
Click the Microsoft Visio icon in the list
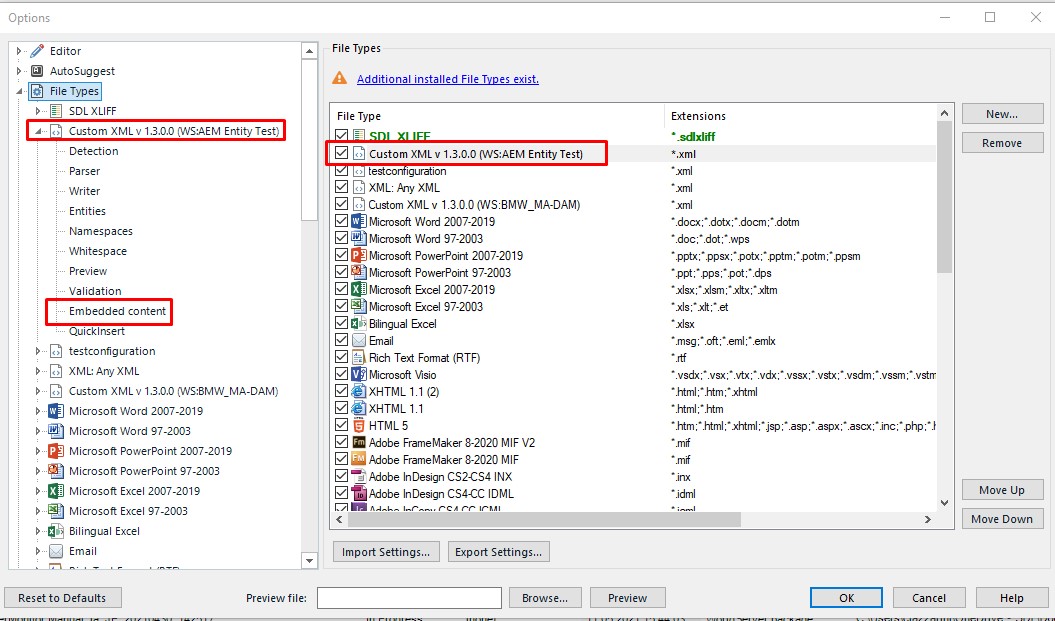tap(359, 375)
